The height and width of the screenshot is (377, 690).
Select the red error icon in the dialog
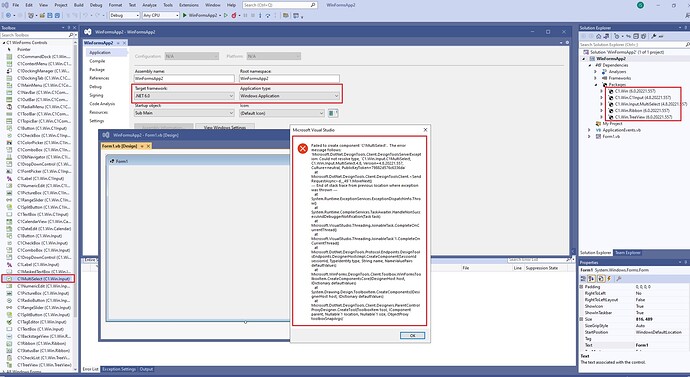pyautogui.click(x=303, y=149)
